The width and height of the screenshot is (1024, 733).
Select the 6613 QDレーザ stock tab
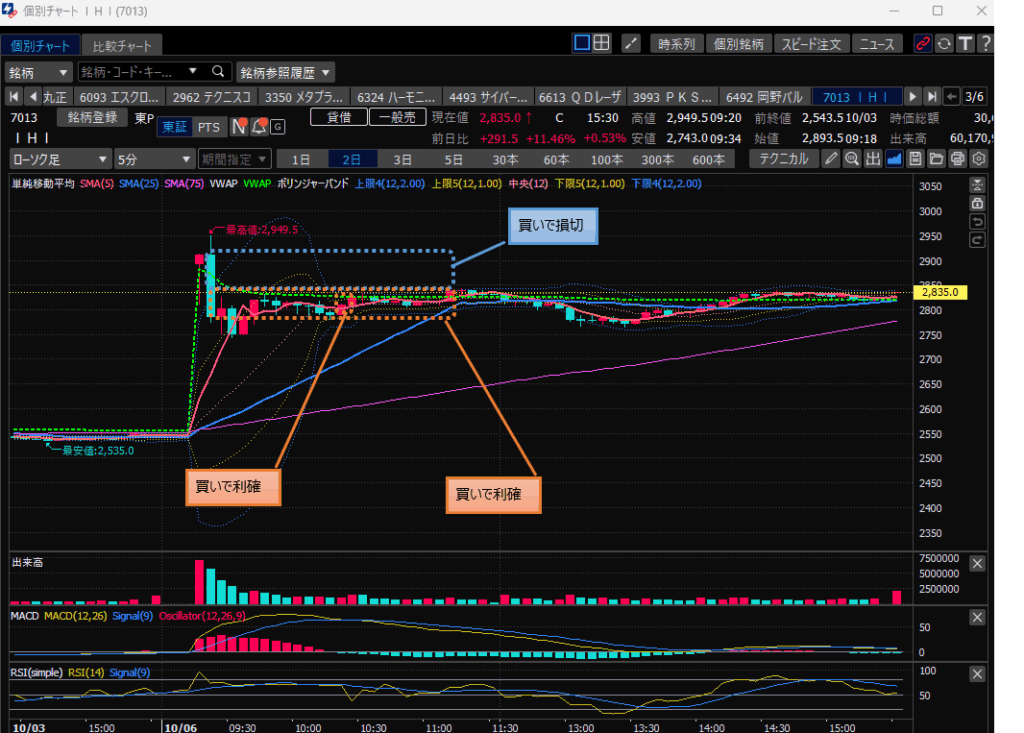(580, 97)
